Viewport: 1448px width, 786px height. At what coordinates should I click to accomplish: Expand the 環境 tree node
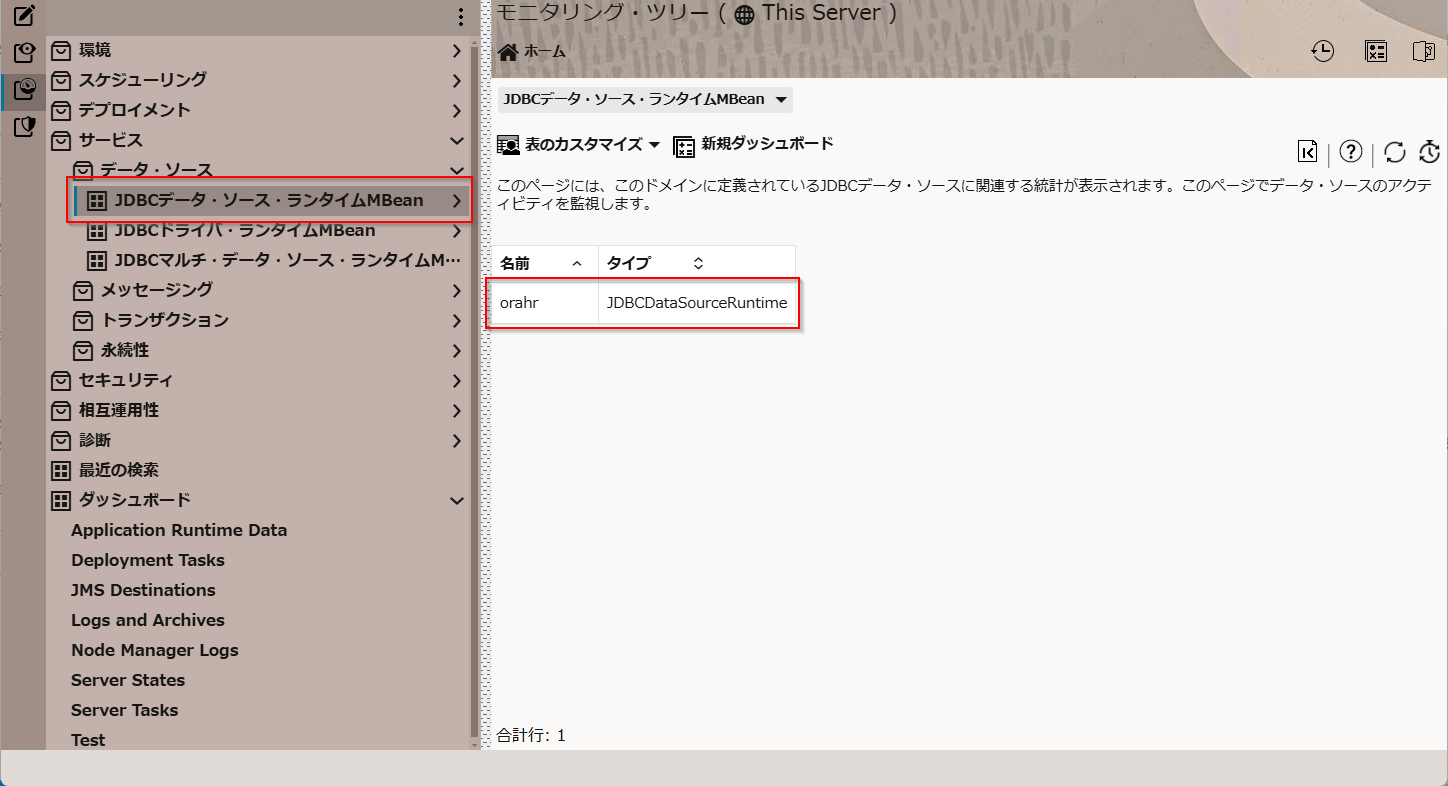tap(456, 50)
